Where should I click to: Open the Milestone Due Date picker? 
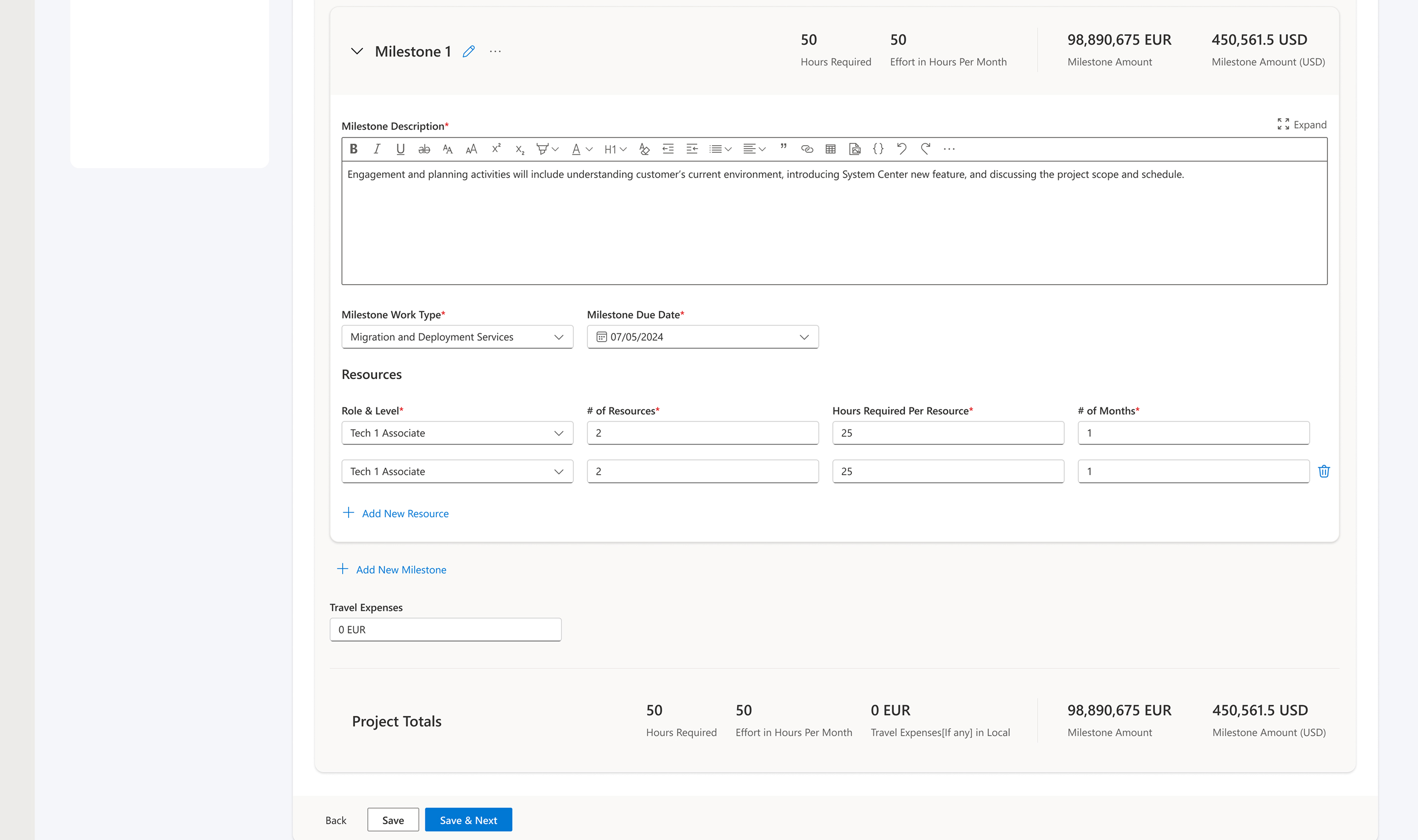(702, 337)
